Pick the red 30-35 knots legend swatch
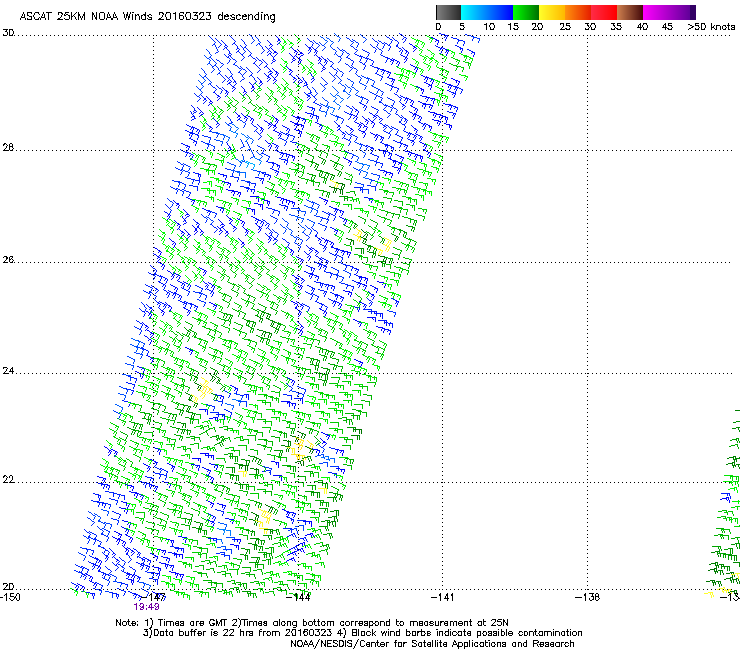Screen dimensions: 740x650 click(604, 12)
